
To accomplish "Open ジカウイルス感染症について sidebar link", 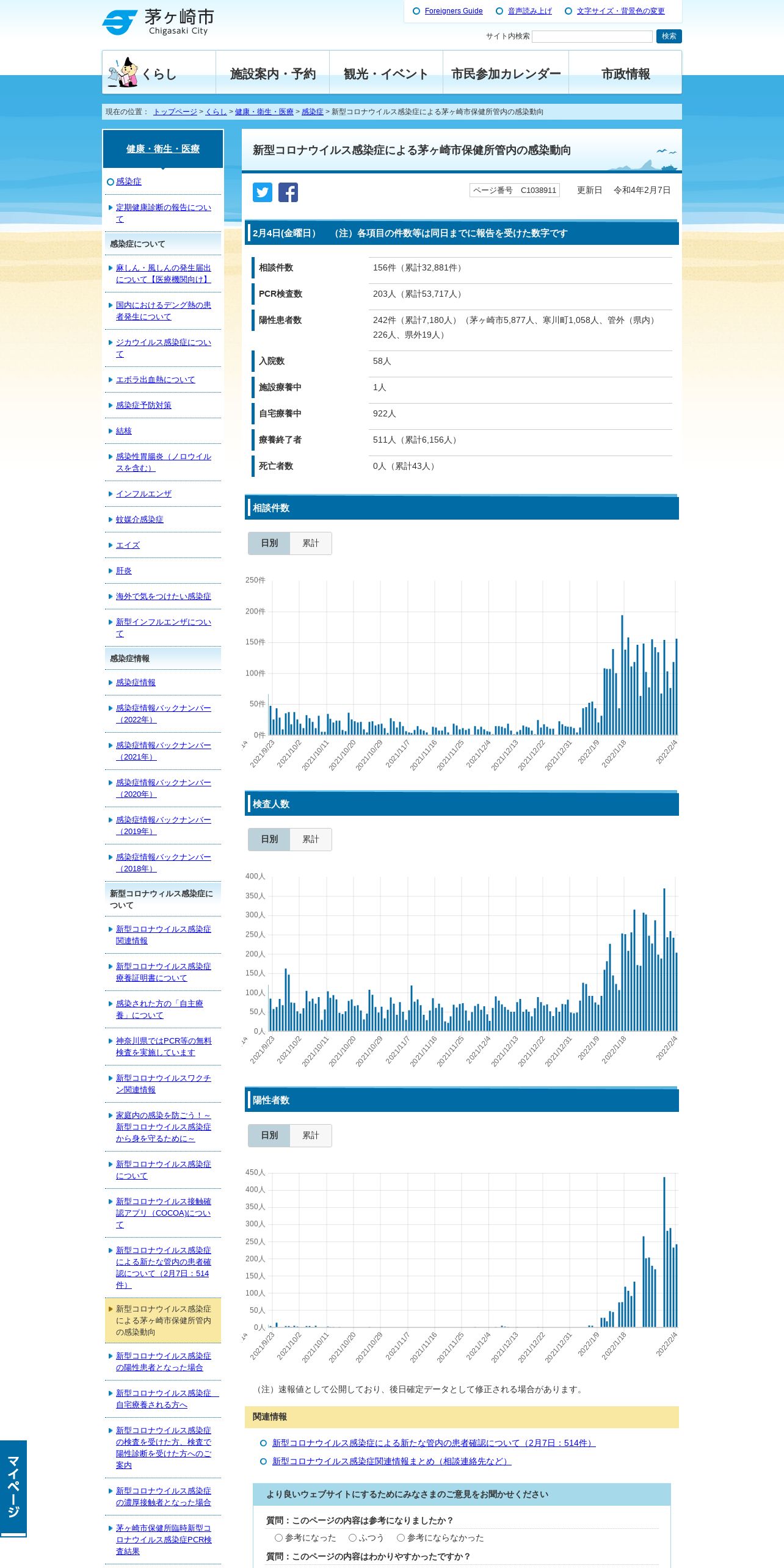I will [x=163, y=348].
